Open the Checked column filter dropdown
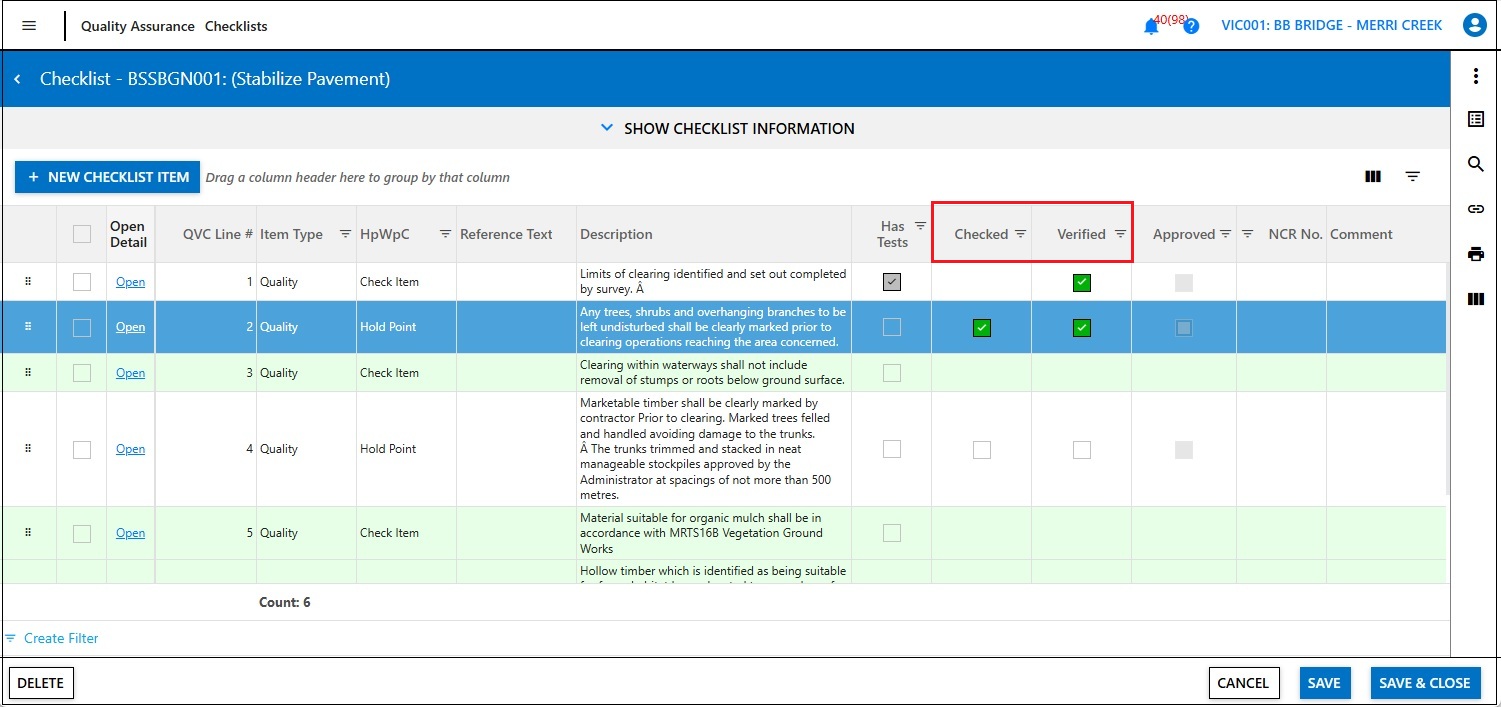 point(1020,234)
